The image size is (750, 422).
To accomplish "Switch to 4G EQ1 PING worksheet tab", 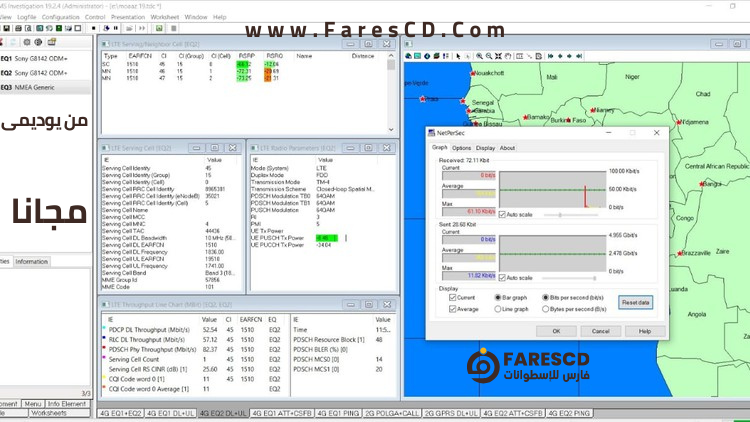I will coord(339,413).
